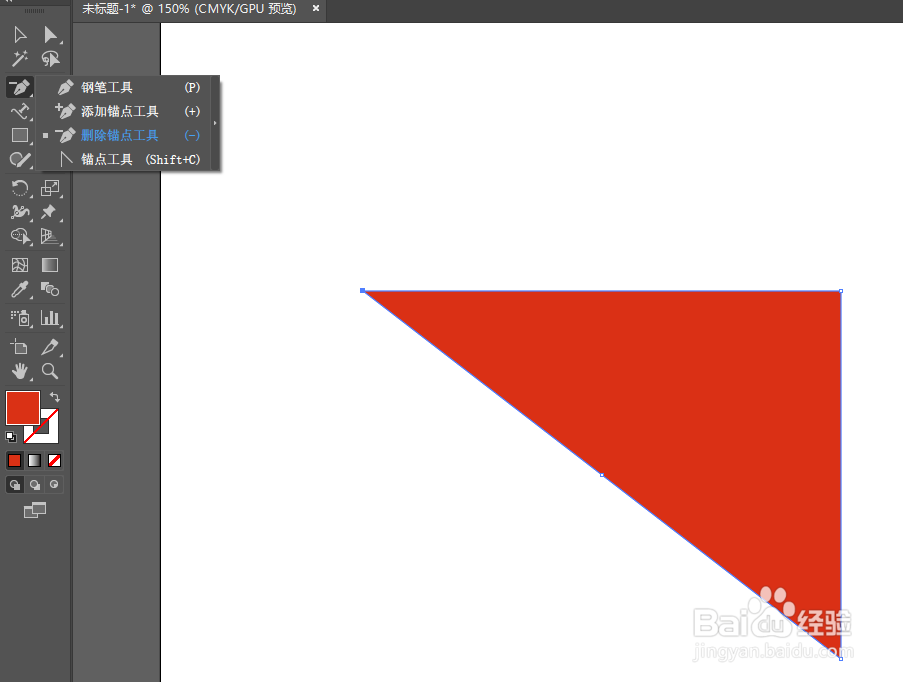This screenshot has height=682, width=903.
Task: Set paint mode to Color
Action: [14, 460]
